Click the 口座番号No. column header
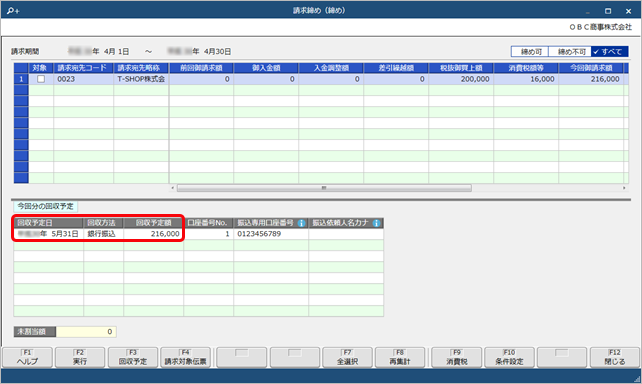The height and width of the screenshot is (384, 642). (208, 223)
